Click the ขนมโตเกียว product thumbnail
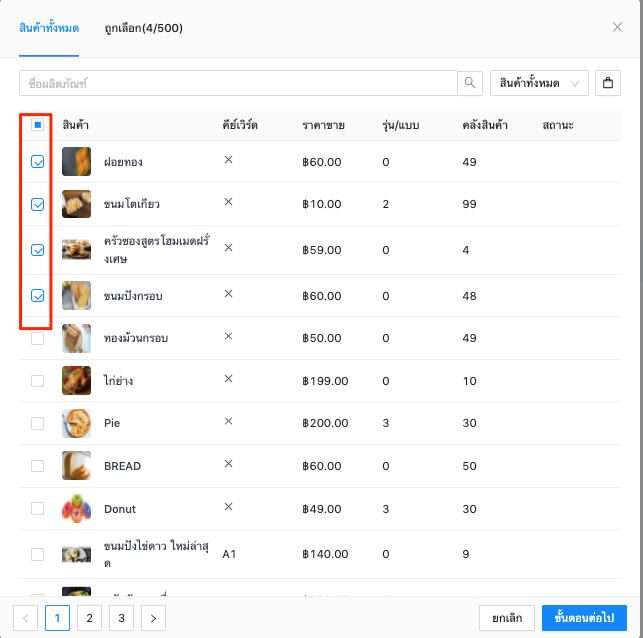The image size is (643, 638). point(76,204)
